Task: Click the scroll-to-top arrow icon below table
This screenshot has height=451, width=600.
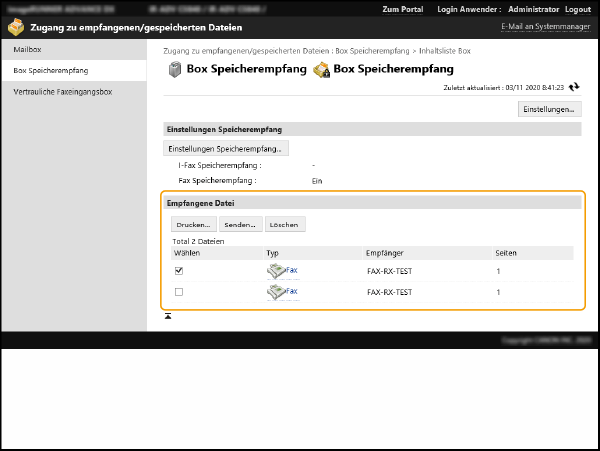Action: [168, 316]
